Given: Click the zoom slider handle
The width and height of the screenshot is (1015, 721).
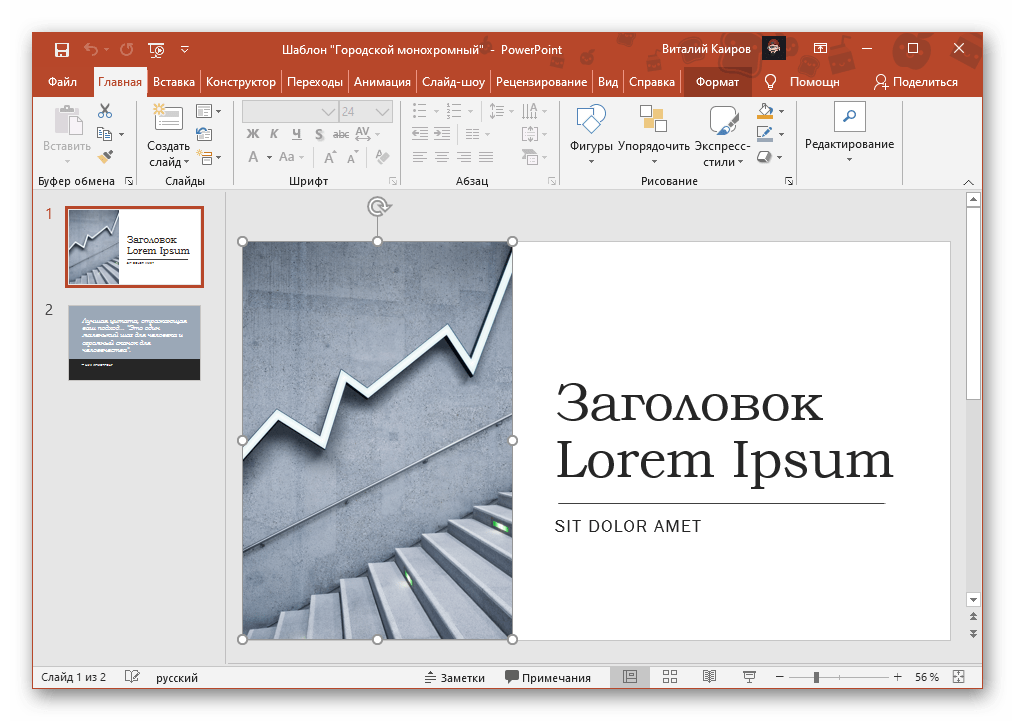Looking at the screenshot, I should [816, 677].
